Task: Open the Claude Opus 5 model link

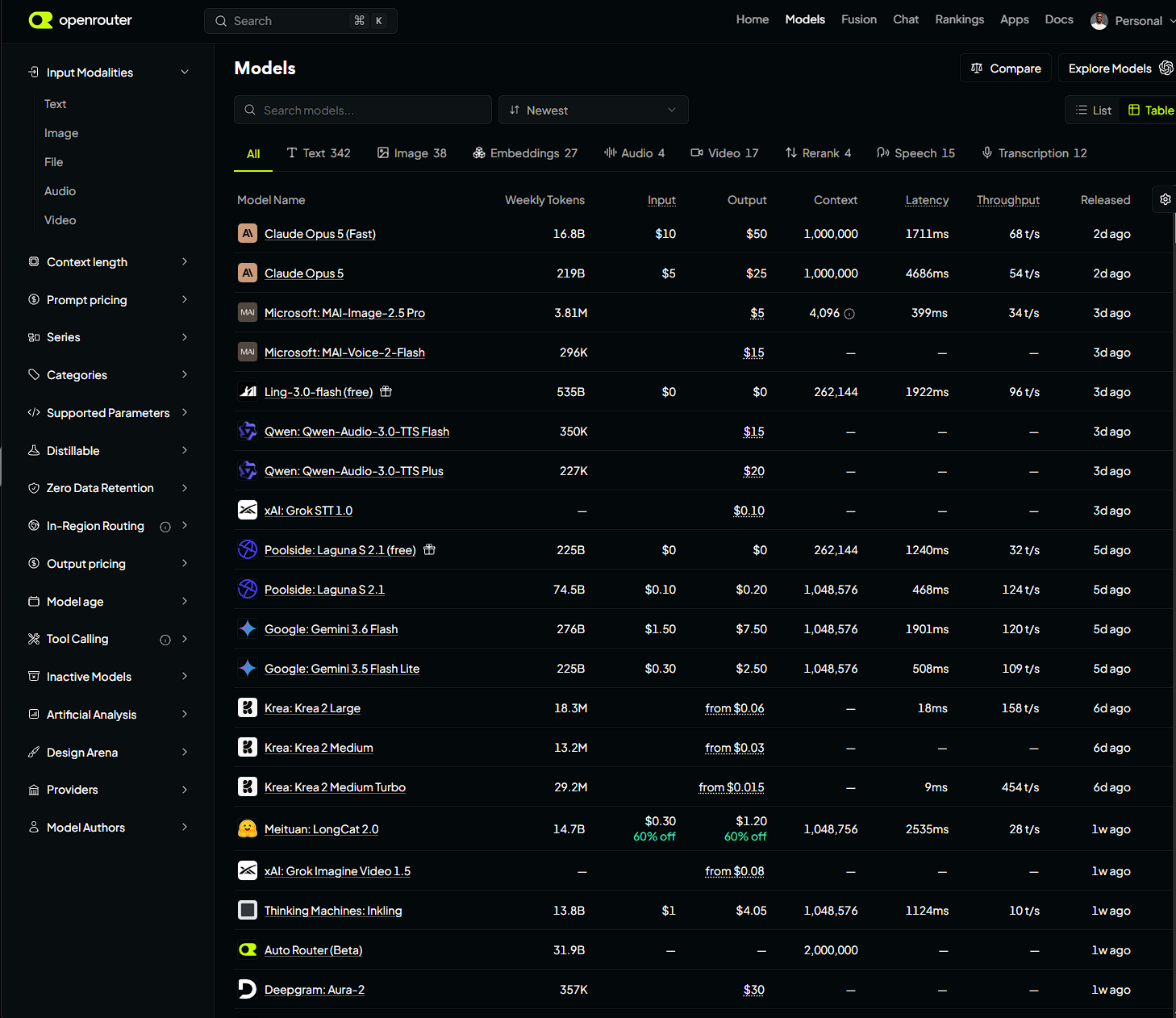Action: click(304, 273)
